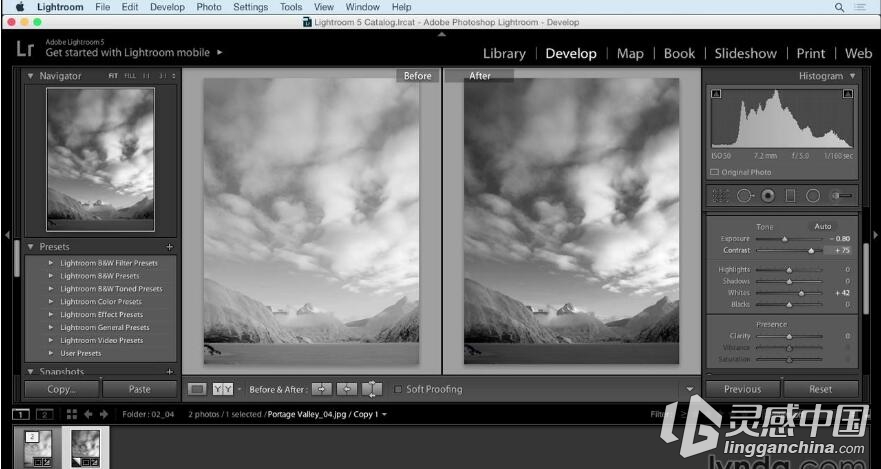Click the Whites slider handle
This screenshot has width=881, height=469.
click(x=801, y=293)
